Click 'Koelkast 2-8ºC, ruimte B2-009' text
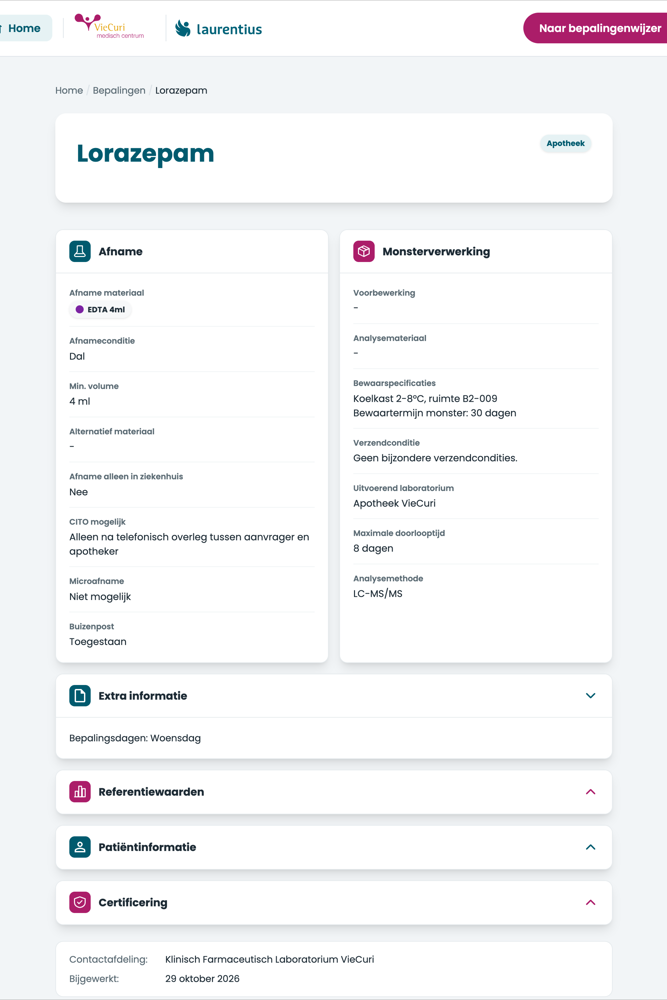 click(425, 399)
